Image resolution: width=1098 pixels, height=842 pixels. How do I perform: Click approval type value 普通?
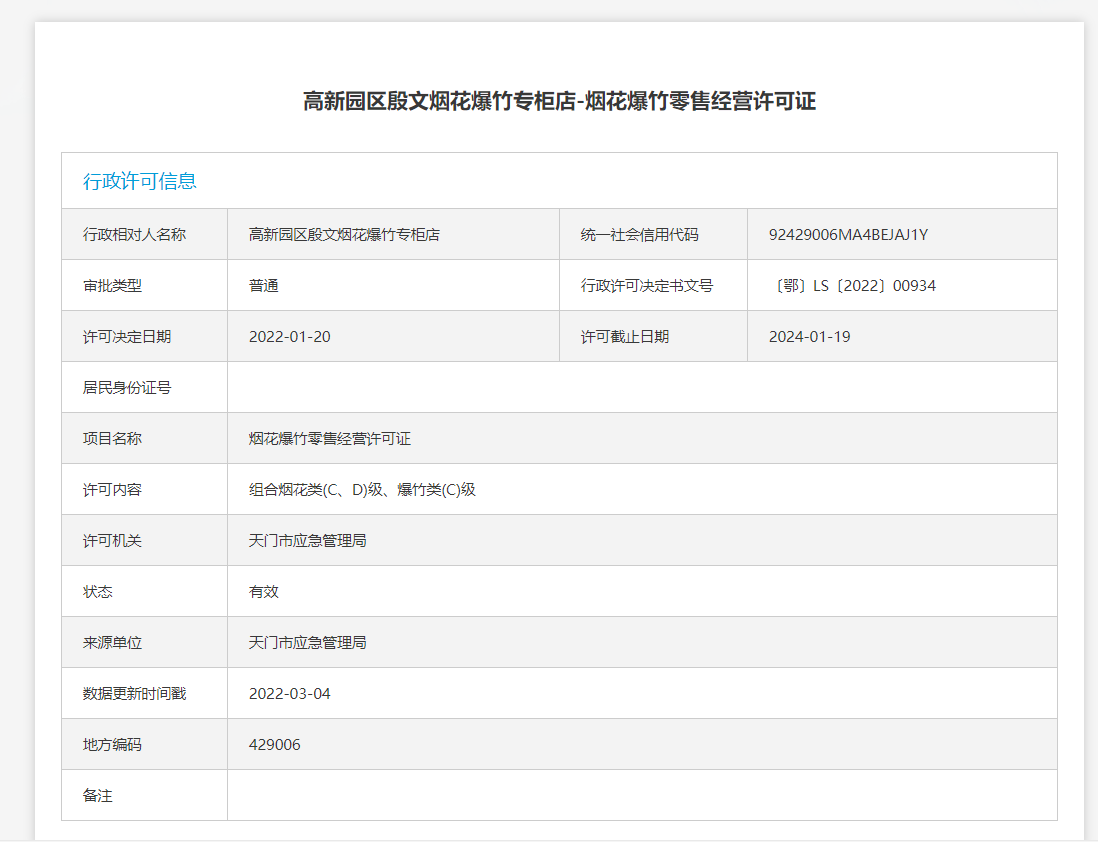point(263,286)
